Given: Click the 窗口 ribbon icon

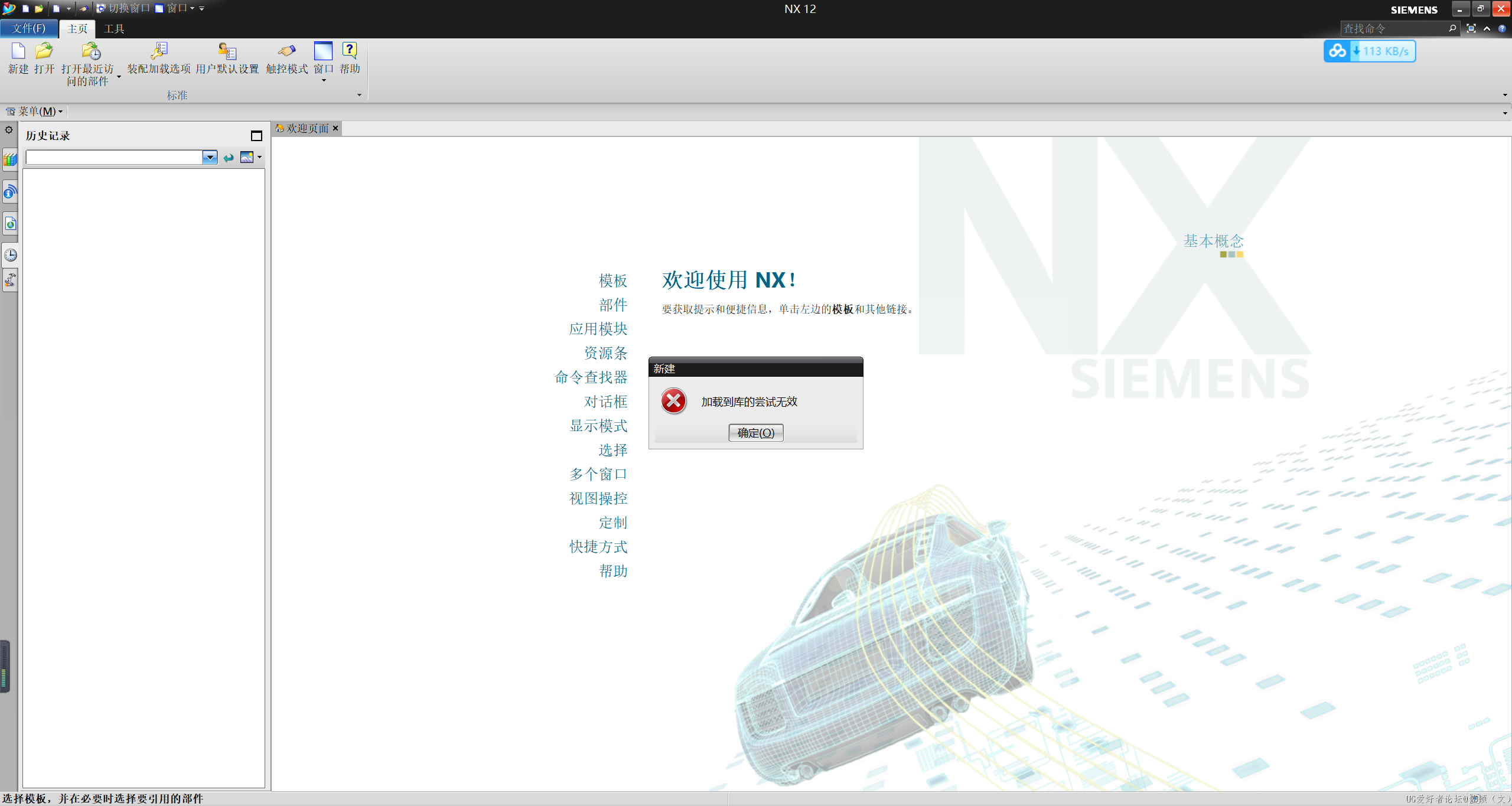Looking at the screenshot, I should (x=323, y=51).
